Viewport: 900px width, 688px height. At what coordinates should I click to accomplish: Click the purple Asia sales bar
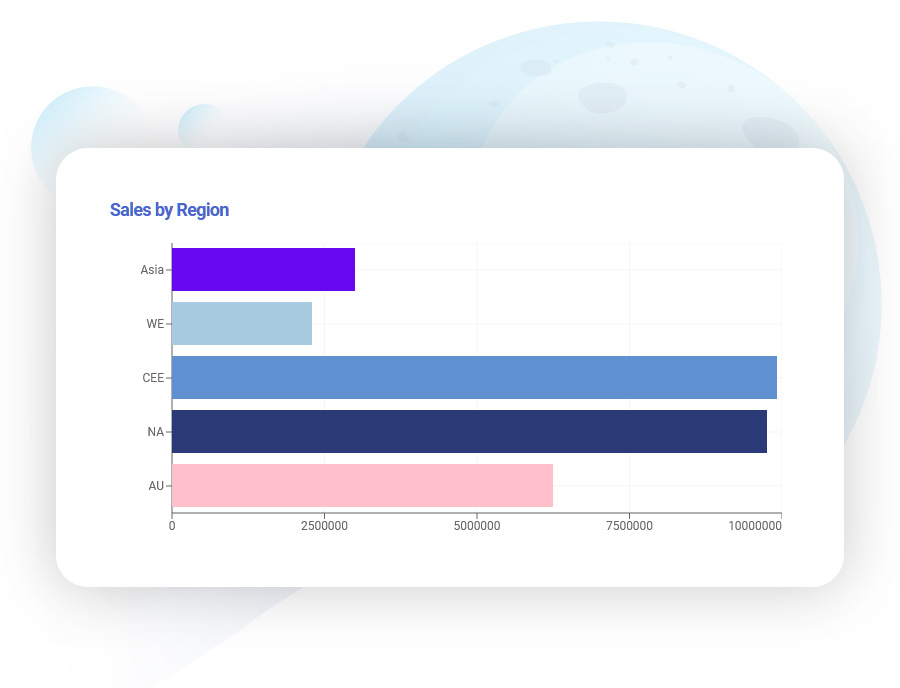[x=263, y=270]
